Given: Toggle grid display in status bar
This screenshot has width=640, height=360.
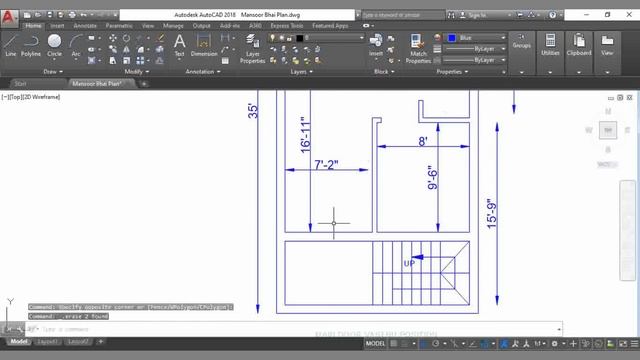Looking at the screenshot, I should [x=393, y=344].
